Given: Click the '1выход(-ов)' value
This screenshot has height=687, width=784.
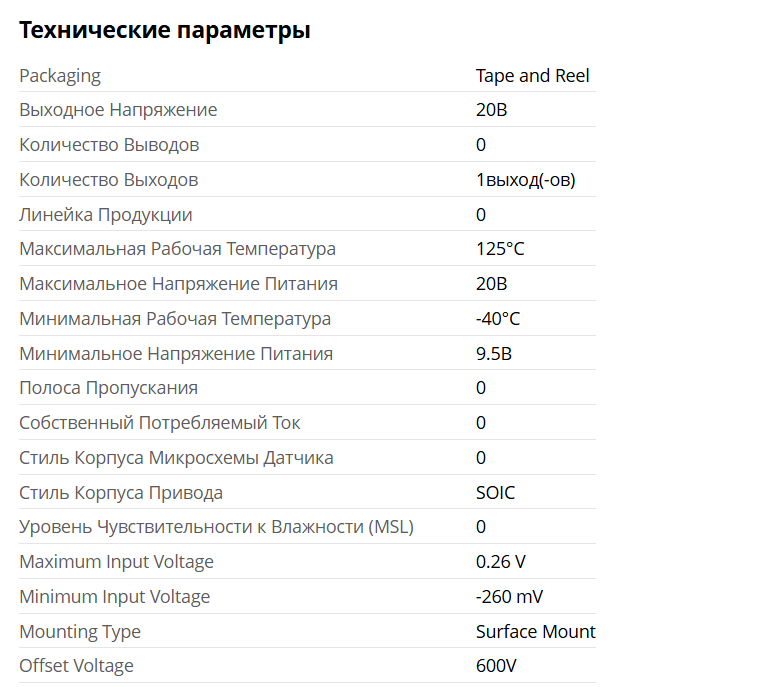Looking at the screenshot, I should 525,180.
